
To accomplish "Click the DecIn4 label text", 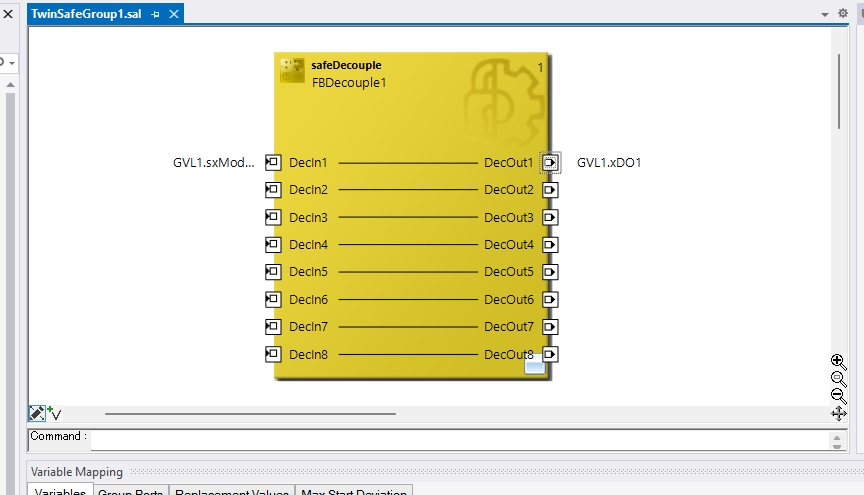I will pos(308,244).
